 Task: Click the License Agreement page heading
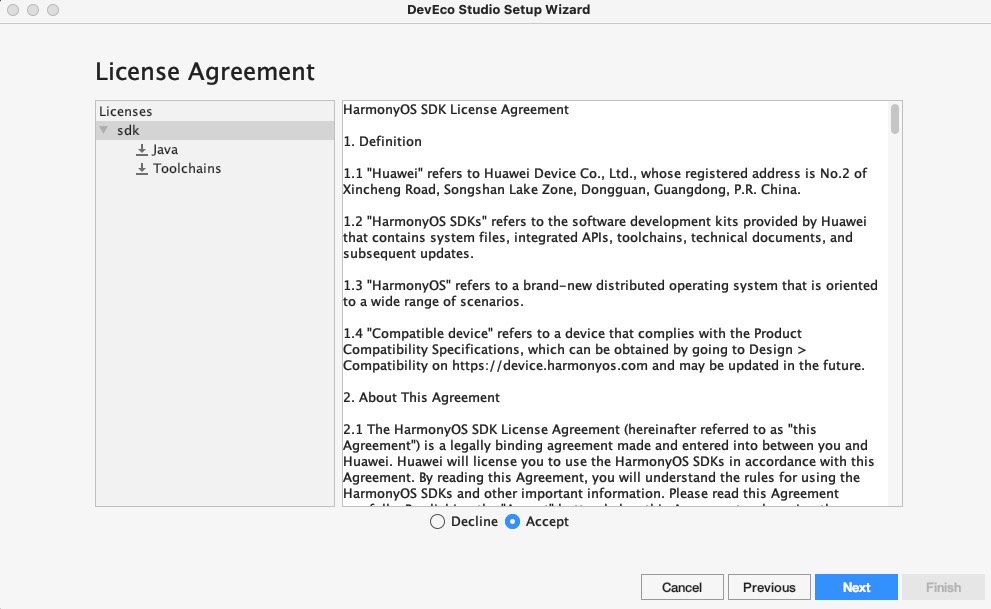click(205, 71)
